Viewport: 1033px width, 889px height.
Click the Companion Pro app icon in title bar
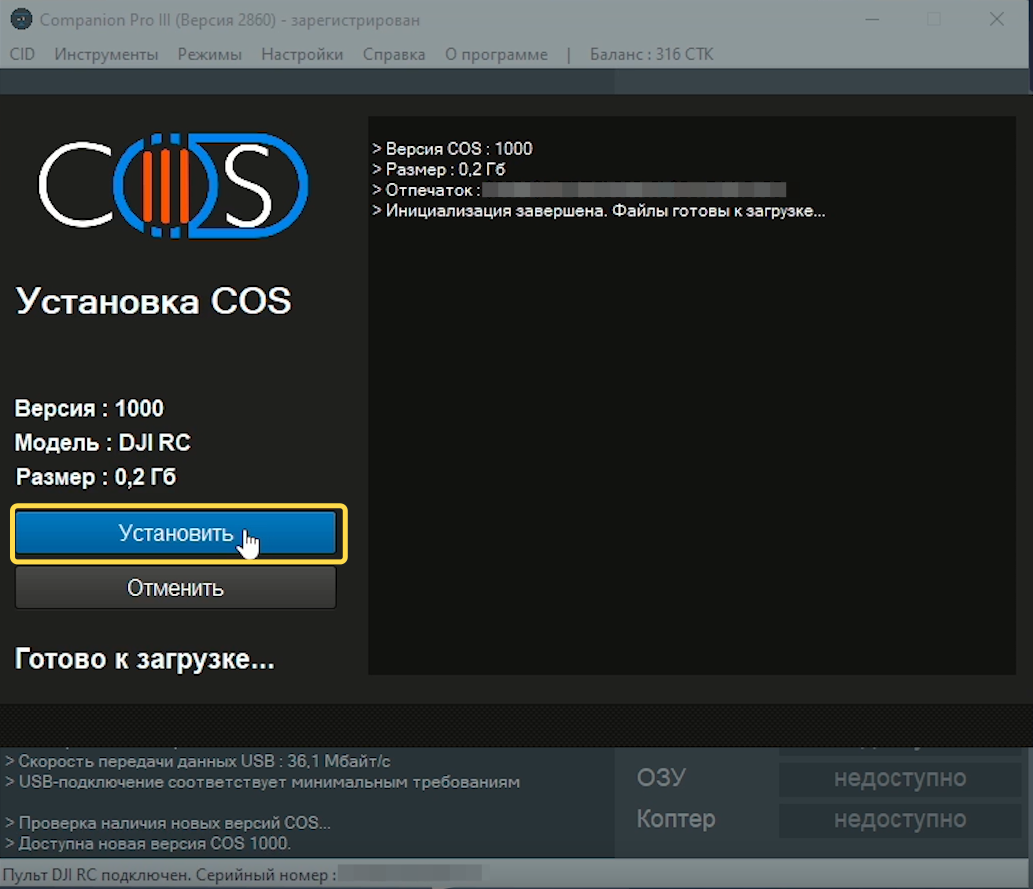click(21, 19)
